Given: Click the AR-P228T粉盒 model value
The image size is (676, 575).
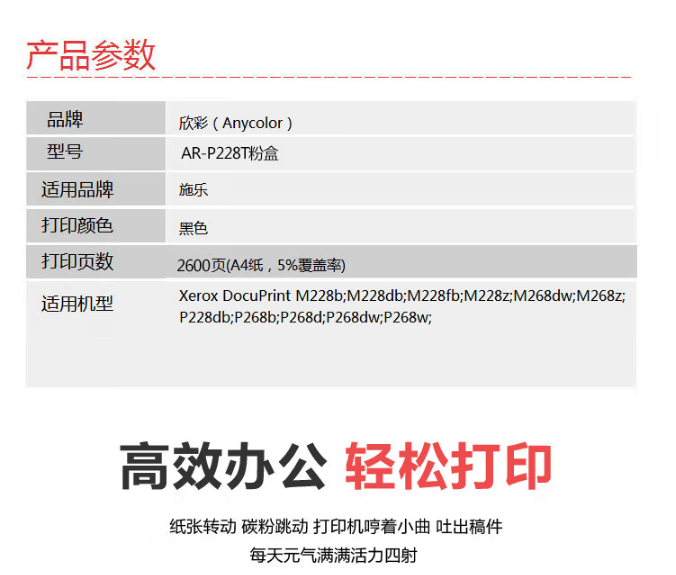Looking at the screenshot, I should click(230, 153).
